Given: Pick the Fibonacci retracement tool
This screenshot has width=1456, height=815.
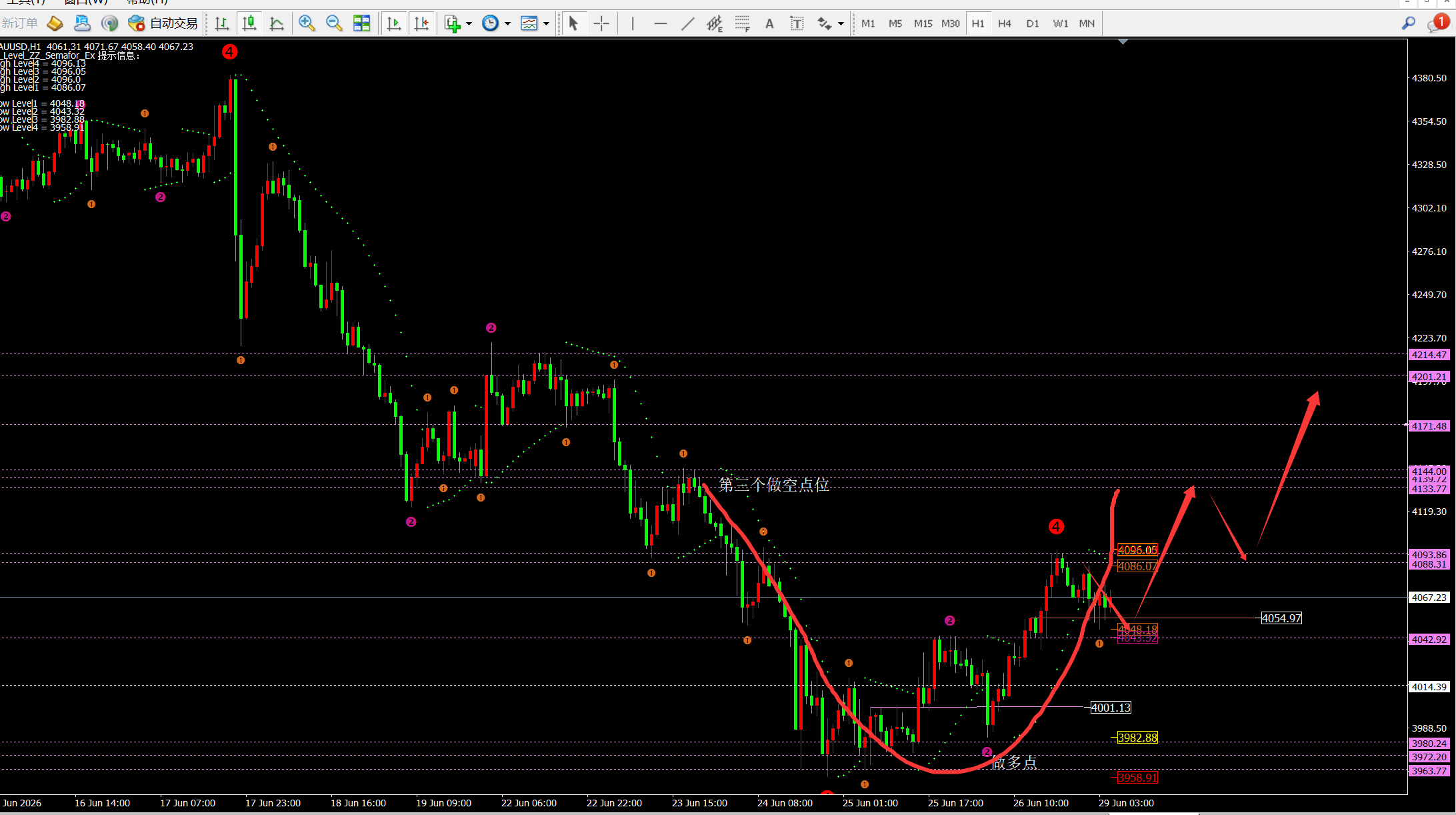Looking at the screenshot, I should [742, 23].
